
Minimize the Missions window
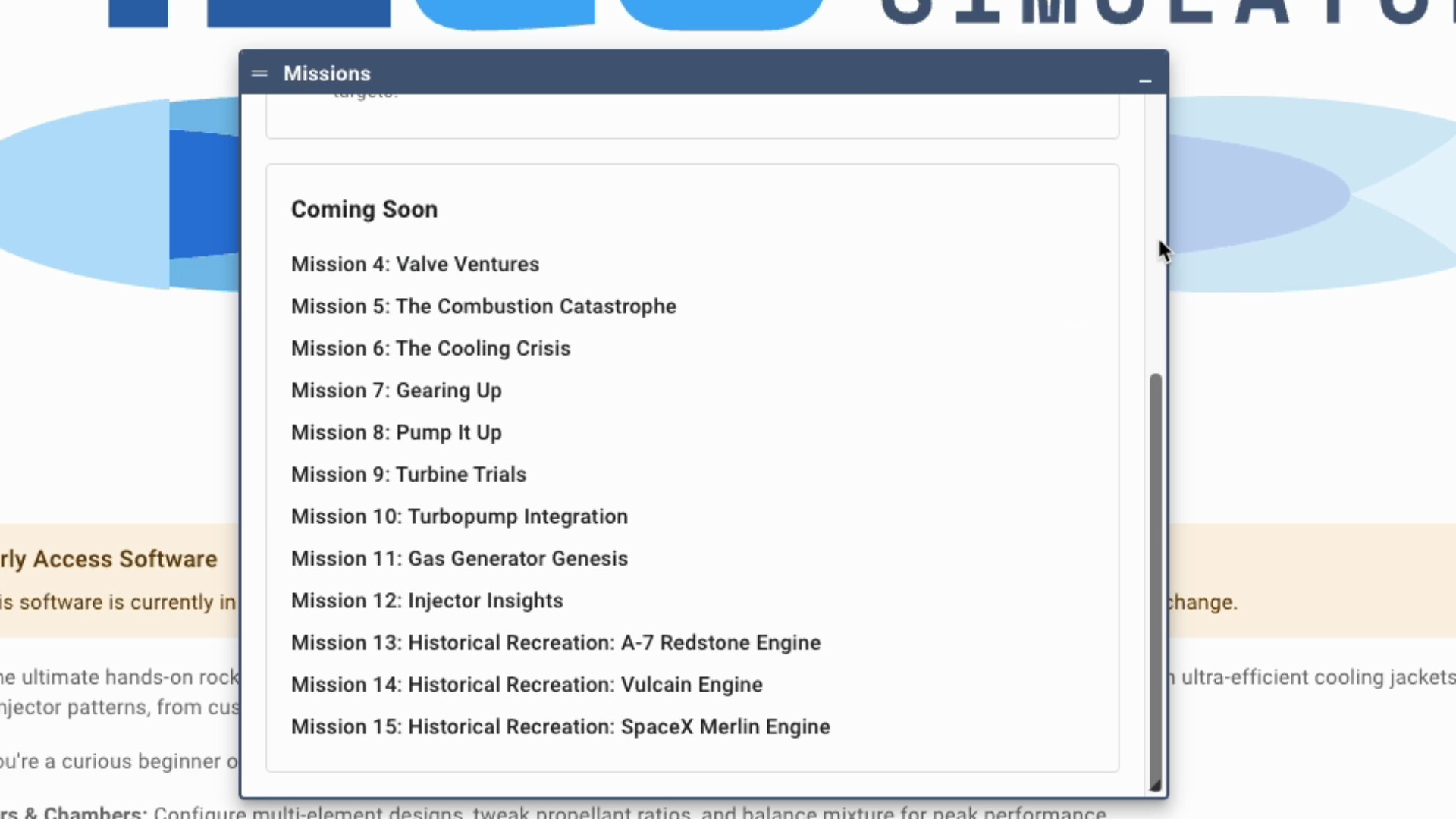click(x=1145, y=82)
